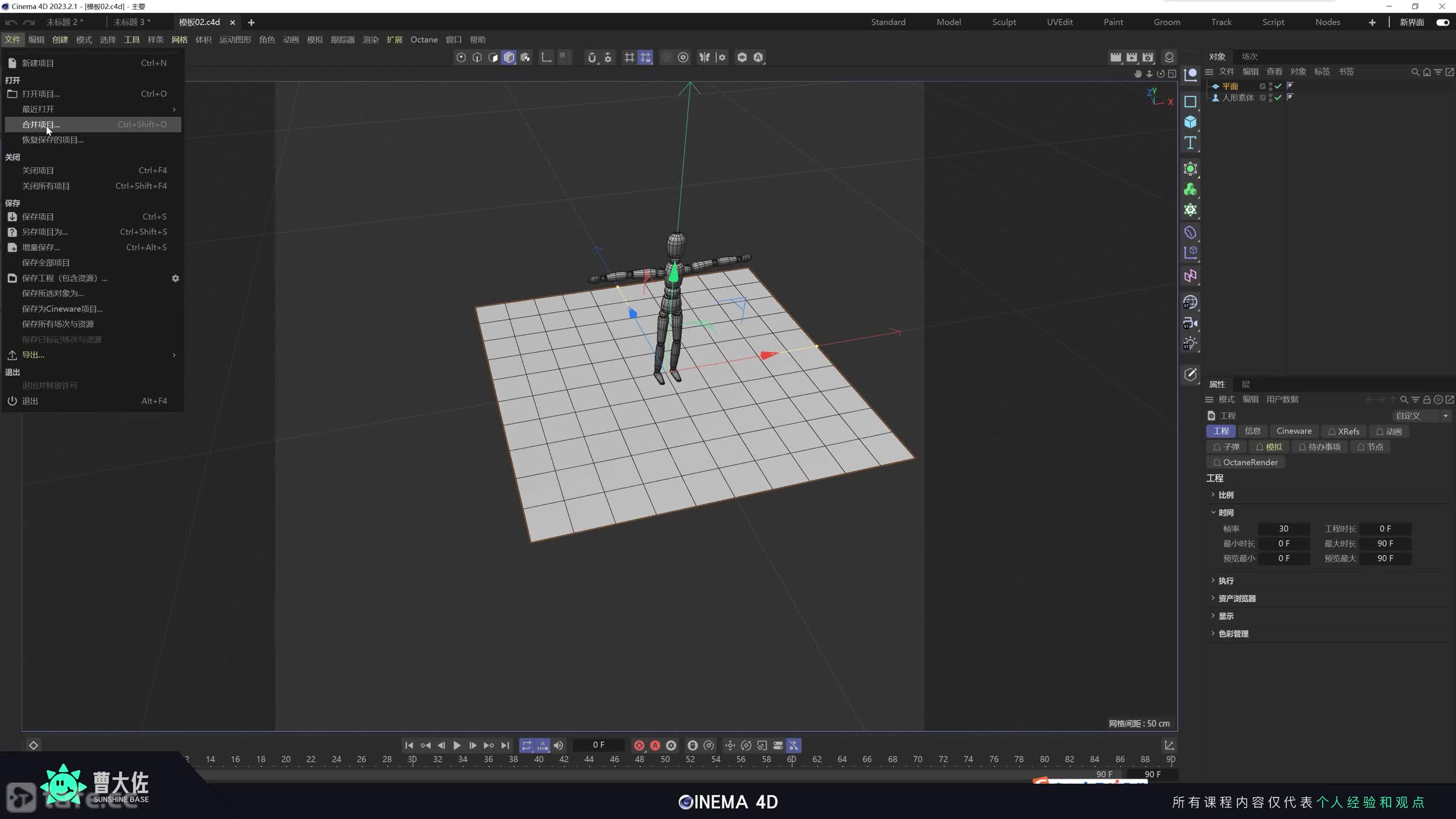The height and width of the screenshot is (819, 1456).
Task: Click the Camera object icon
Action: coord(1190,323)
